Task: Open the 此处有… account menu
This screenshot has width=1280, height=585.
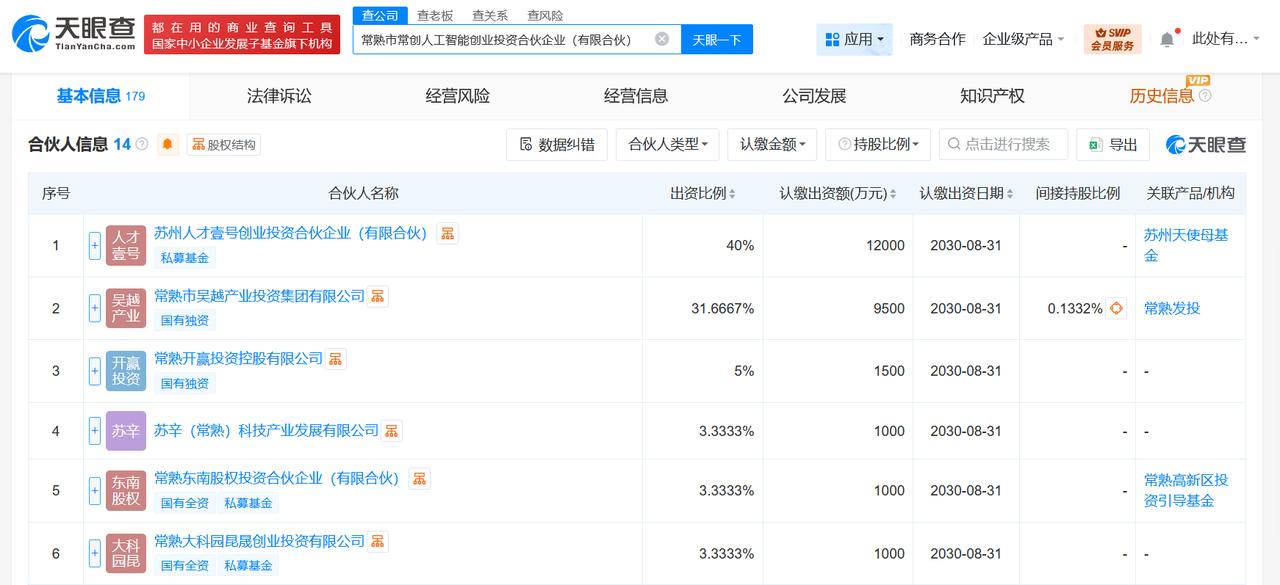Action: [1228, 39]
